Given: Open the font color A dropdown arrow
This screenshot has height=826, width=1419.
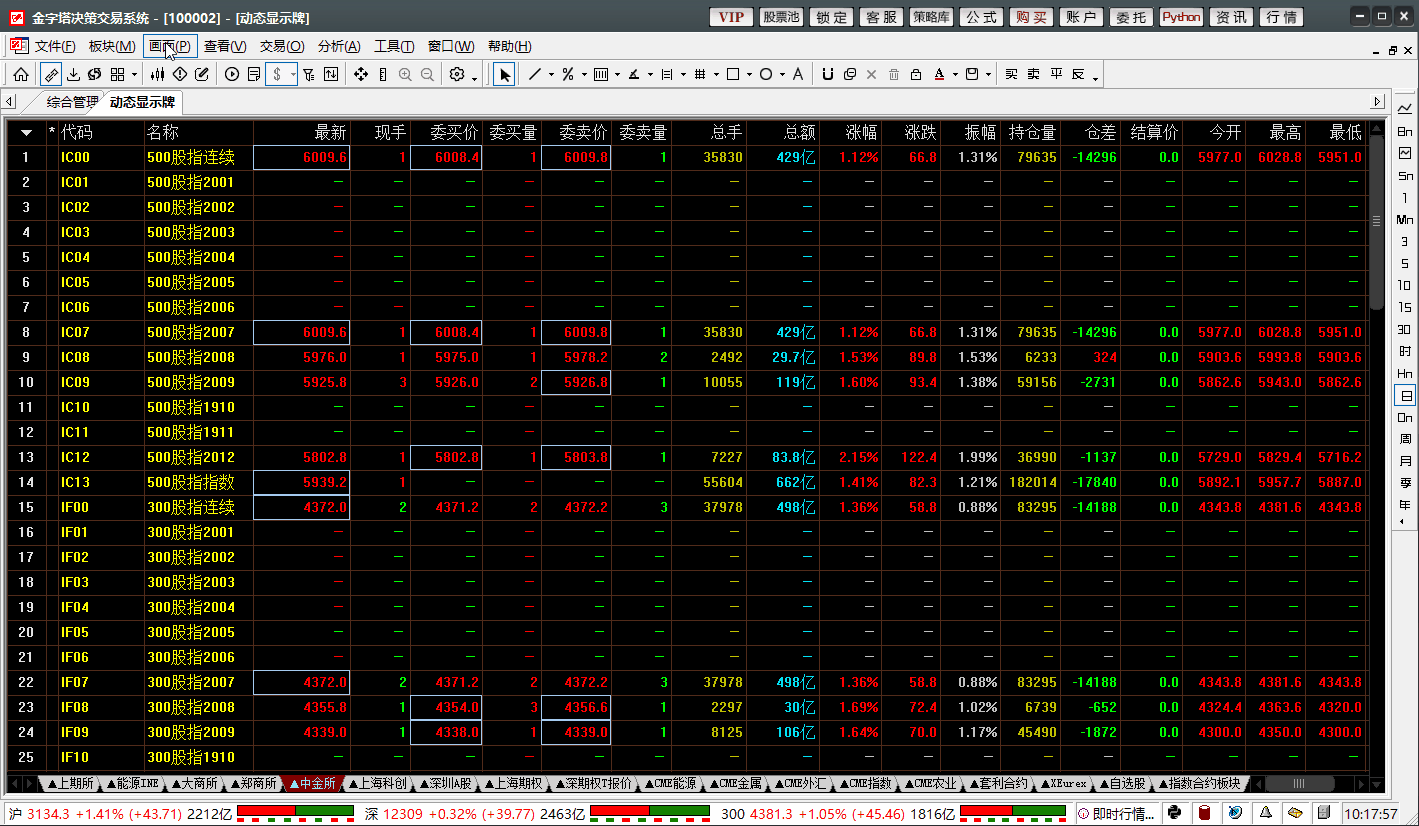Looking at the screenshot, I should click(x=955, y=75).
